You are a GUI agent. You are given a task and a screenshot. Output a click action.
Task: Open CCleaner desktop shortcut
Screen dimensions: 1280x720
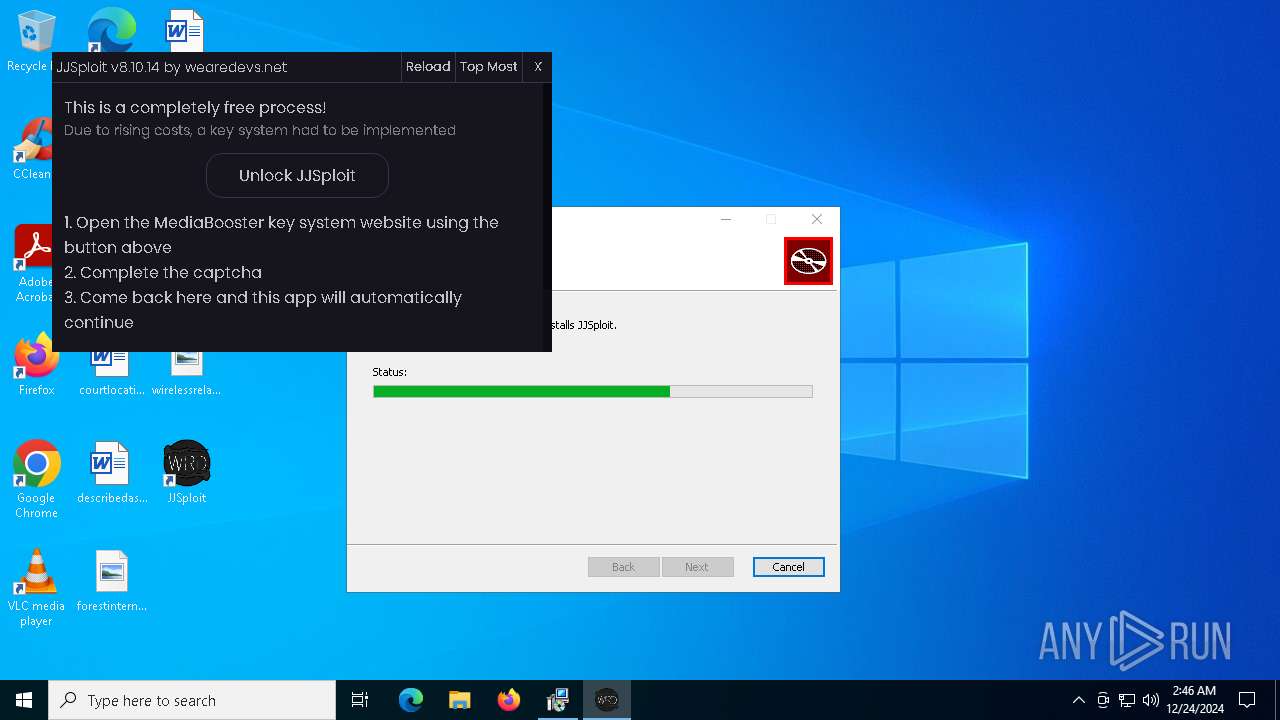point(35,149)
